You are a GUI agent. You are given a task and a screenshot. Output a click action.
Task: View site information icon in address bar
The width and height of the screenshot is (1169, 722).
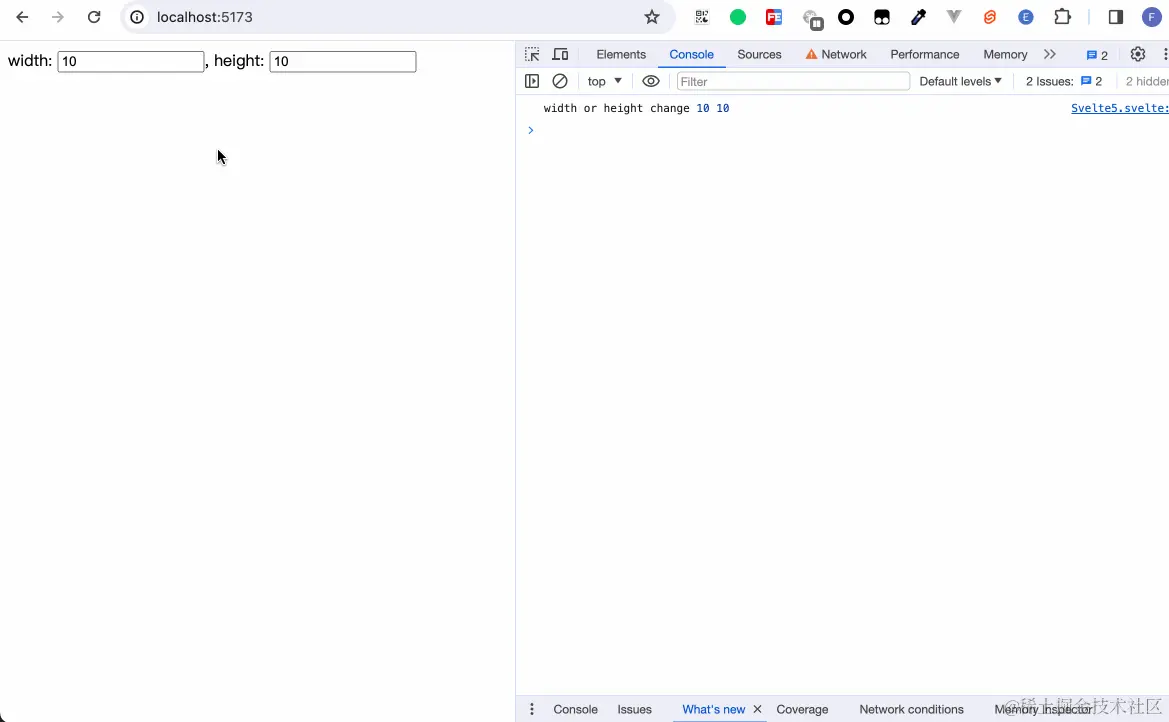(137, 17)
